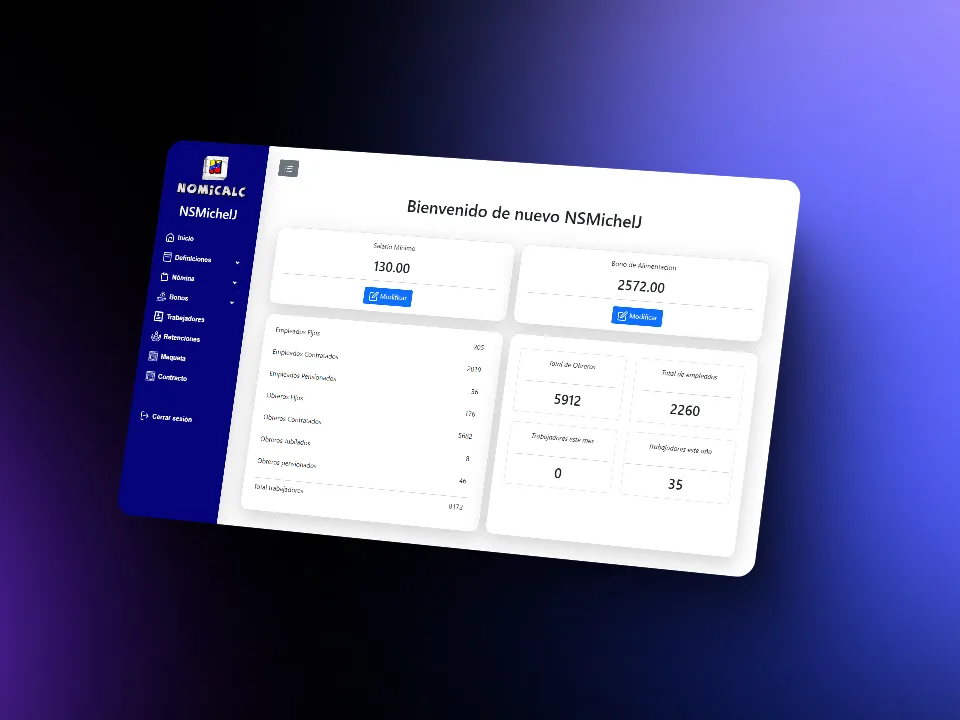Click the Maqueta sidebar icon
This screenshot has width=960, height=720.
tap(153, 356)
